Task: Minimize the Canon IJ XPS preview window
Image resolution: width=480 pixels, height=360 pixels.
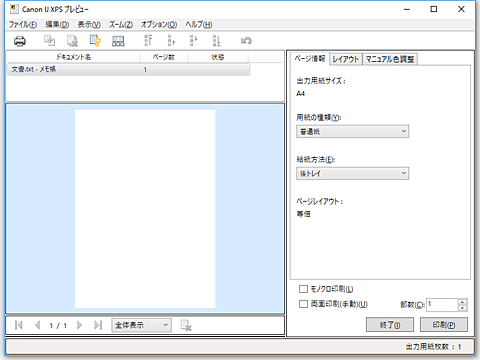Action: pyautogui.click(x=407, y=9)
